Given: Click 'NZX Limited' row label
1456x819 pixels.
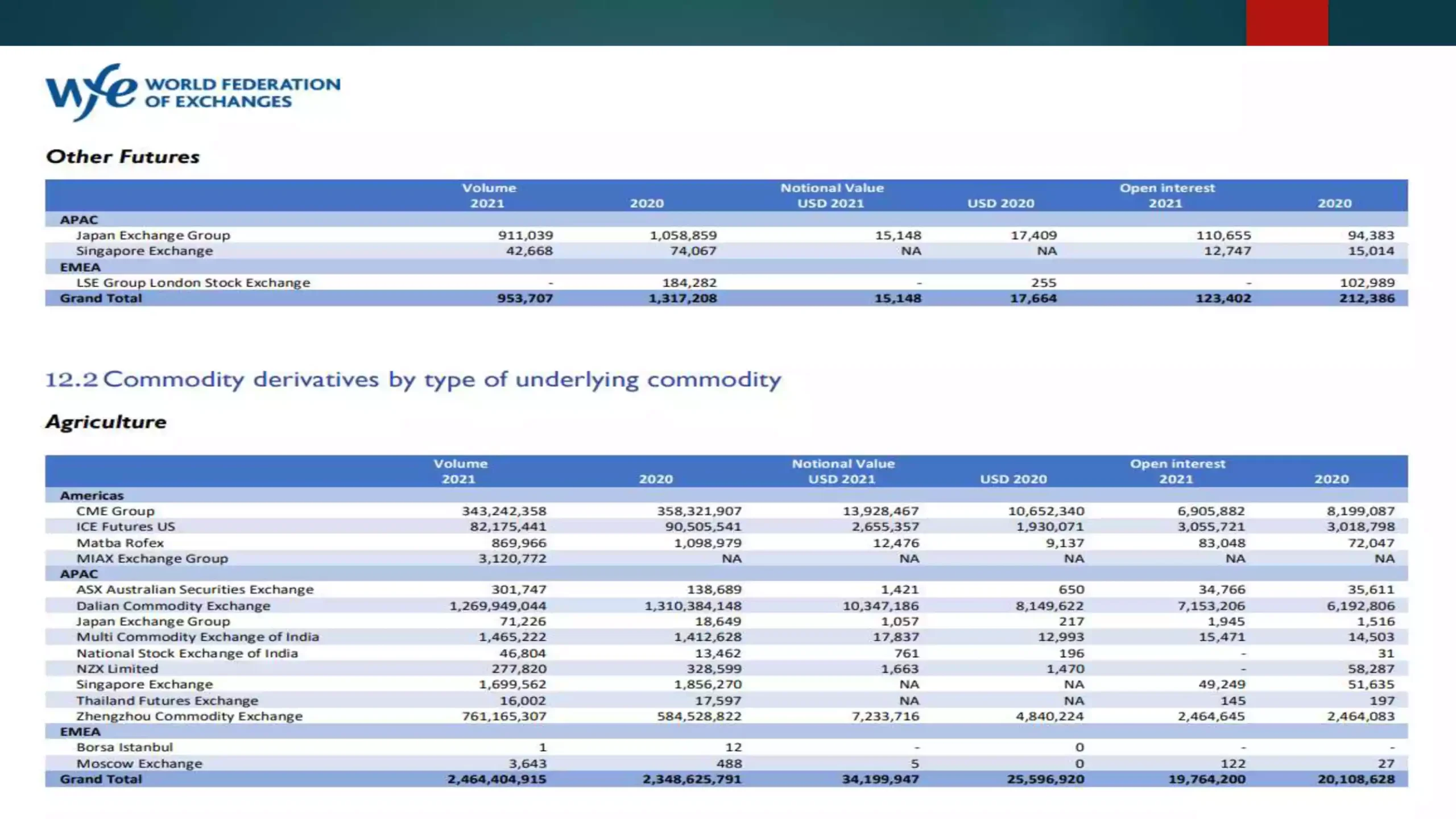Looking at the screenshot, I should click(x=117, y=669).
